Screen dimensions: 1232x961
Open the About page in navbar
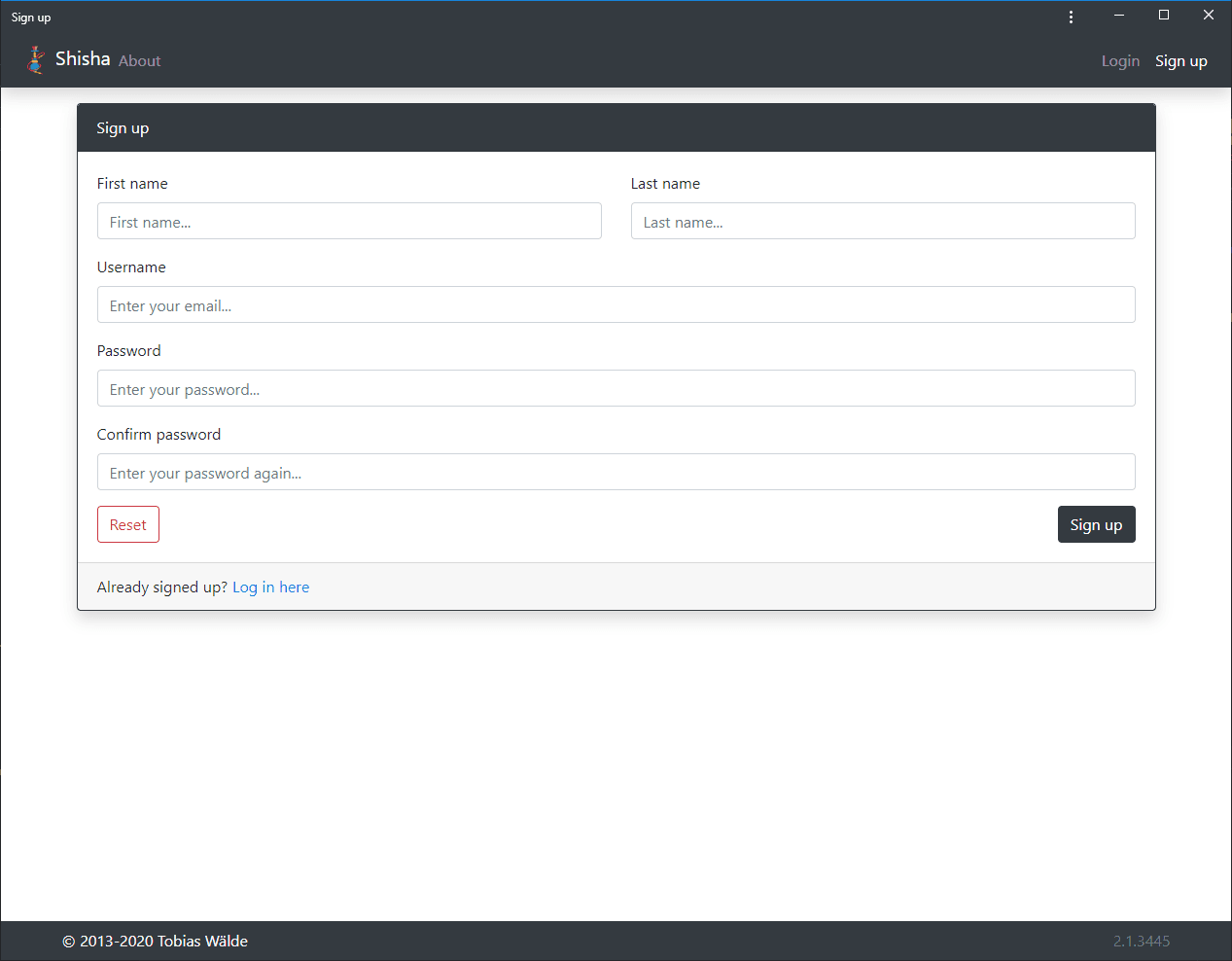click(x=140, y=61)
